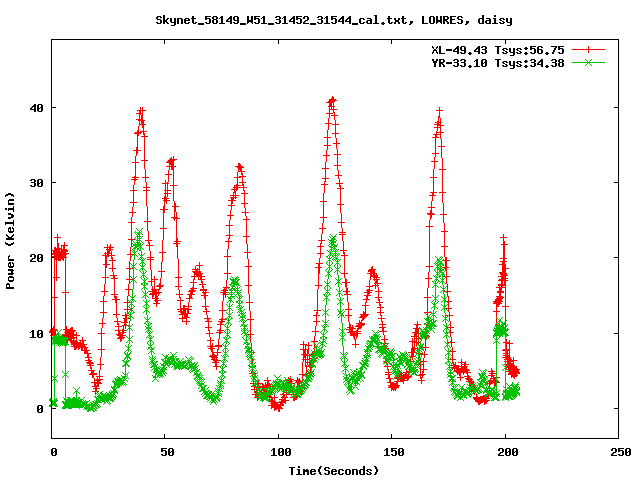Viewport: 640px width, 480px height.
Task: Select the YR-33.10 Tsys:34.38 legend entry
Action: [498, 63]
